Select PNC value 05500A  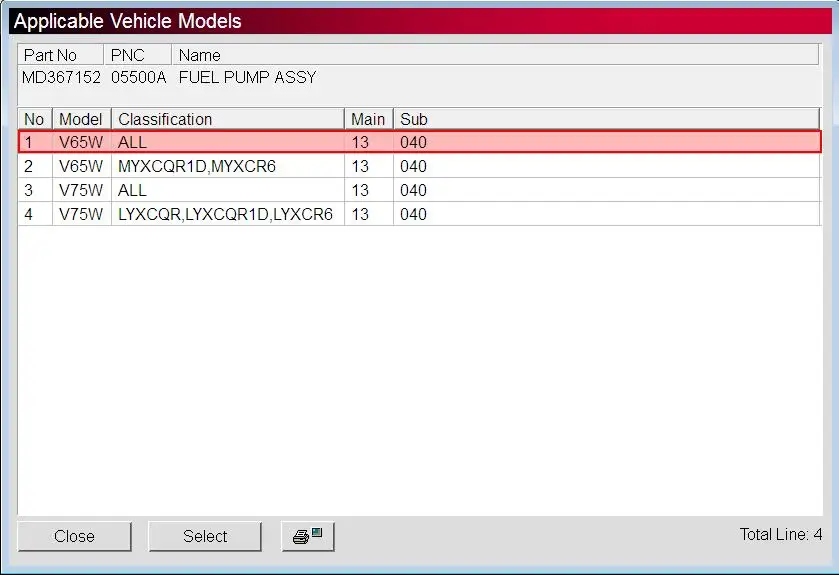click(139, 78)
